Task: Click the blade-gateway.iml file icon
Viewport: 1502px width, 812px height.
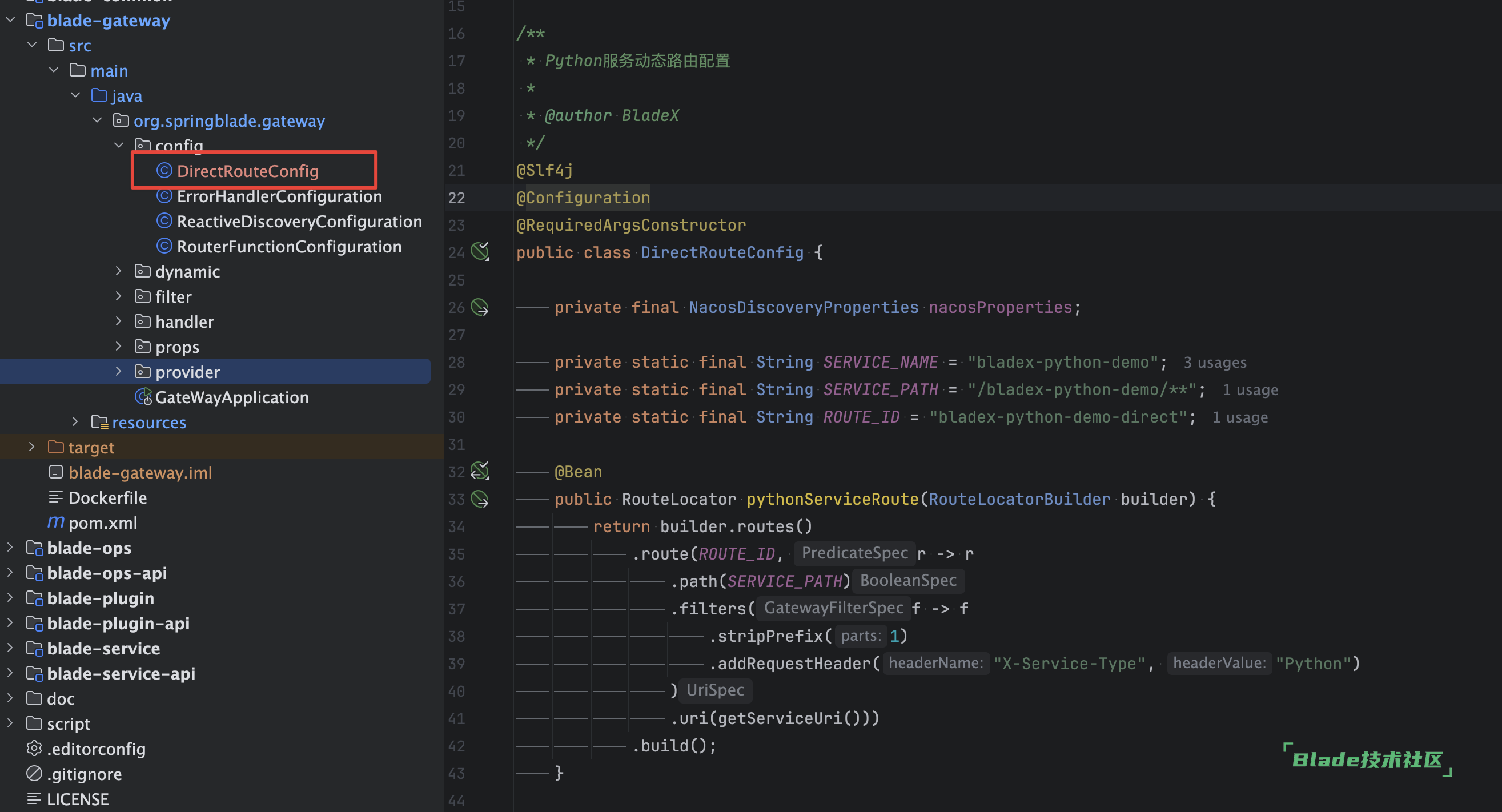Action: [x=56, y=472]
